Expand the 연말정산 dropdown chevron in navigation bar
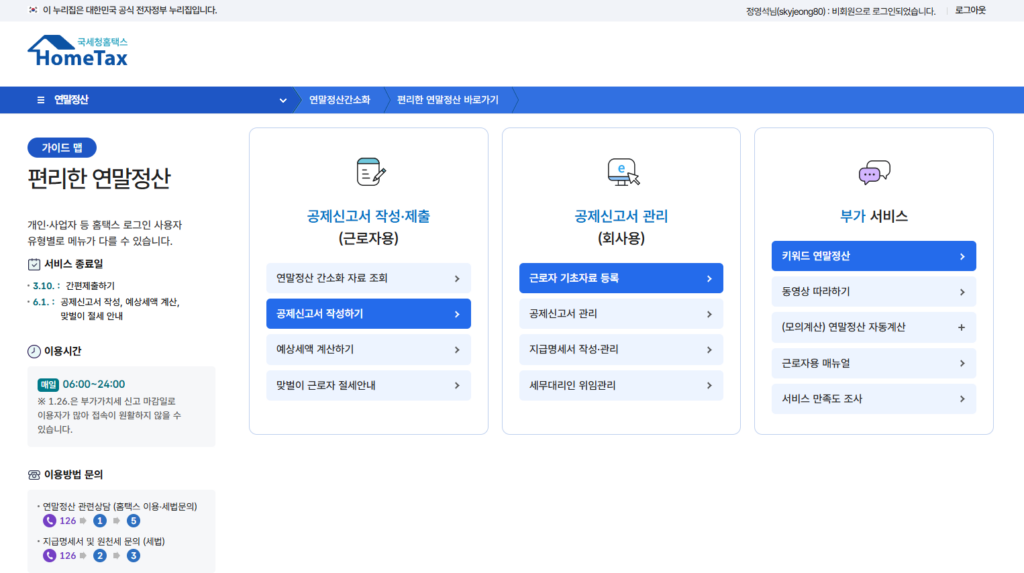1024x573 pixels. pyautogui.click(x=283, y=100)
